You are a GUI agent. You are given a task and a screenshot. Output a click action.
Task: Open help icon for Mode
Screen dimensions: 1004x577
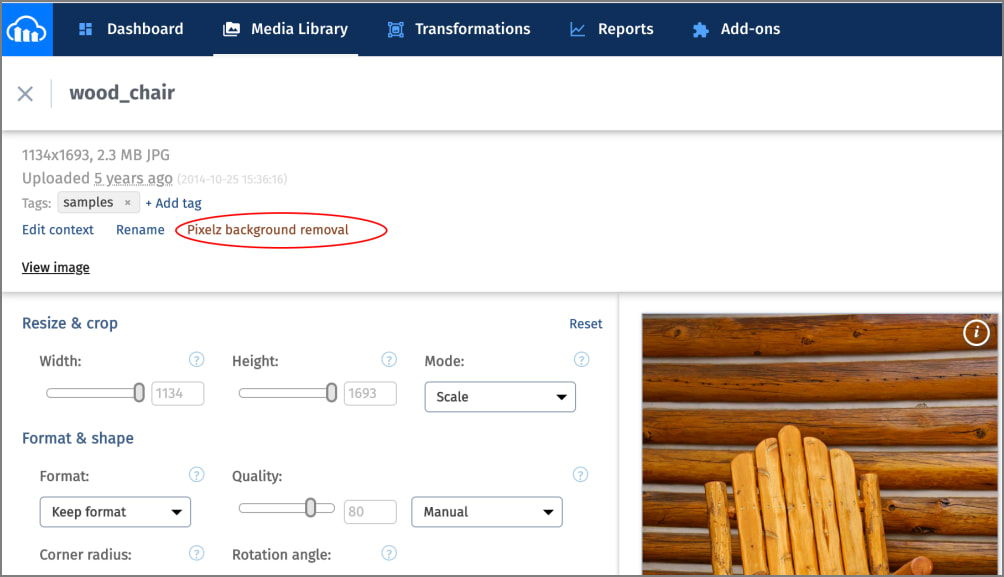(x=581, y=360)
